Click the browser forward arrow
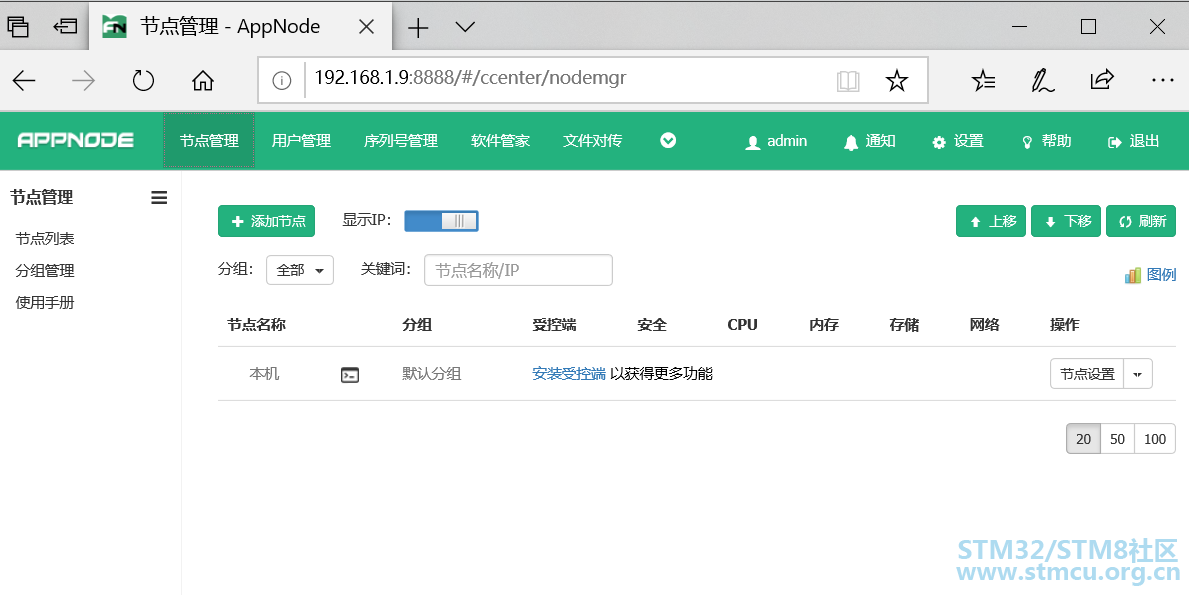 pyautogui.click(x=83, y=80)
